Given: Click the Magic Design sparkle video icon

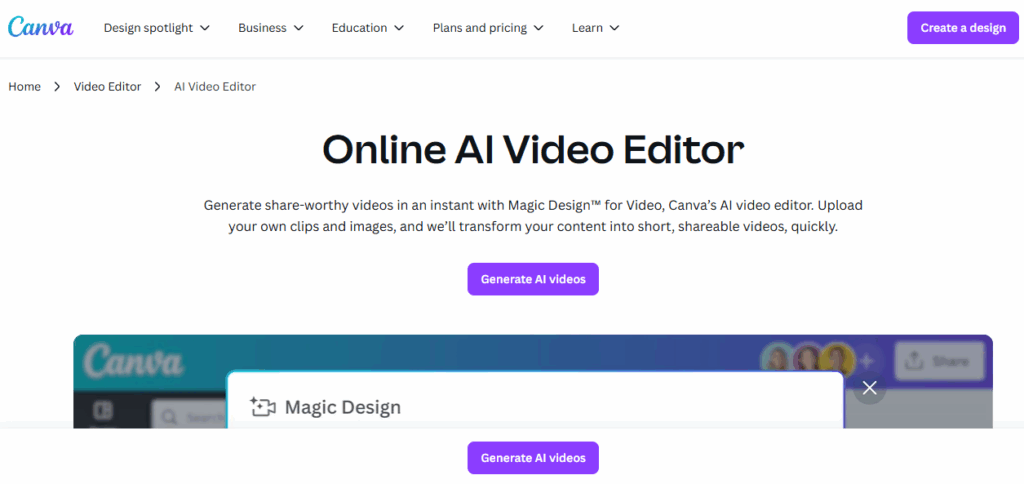Looking at the screenshot, I should tap(263, 408).
